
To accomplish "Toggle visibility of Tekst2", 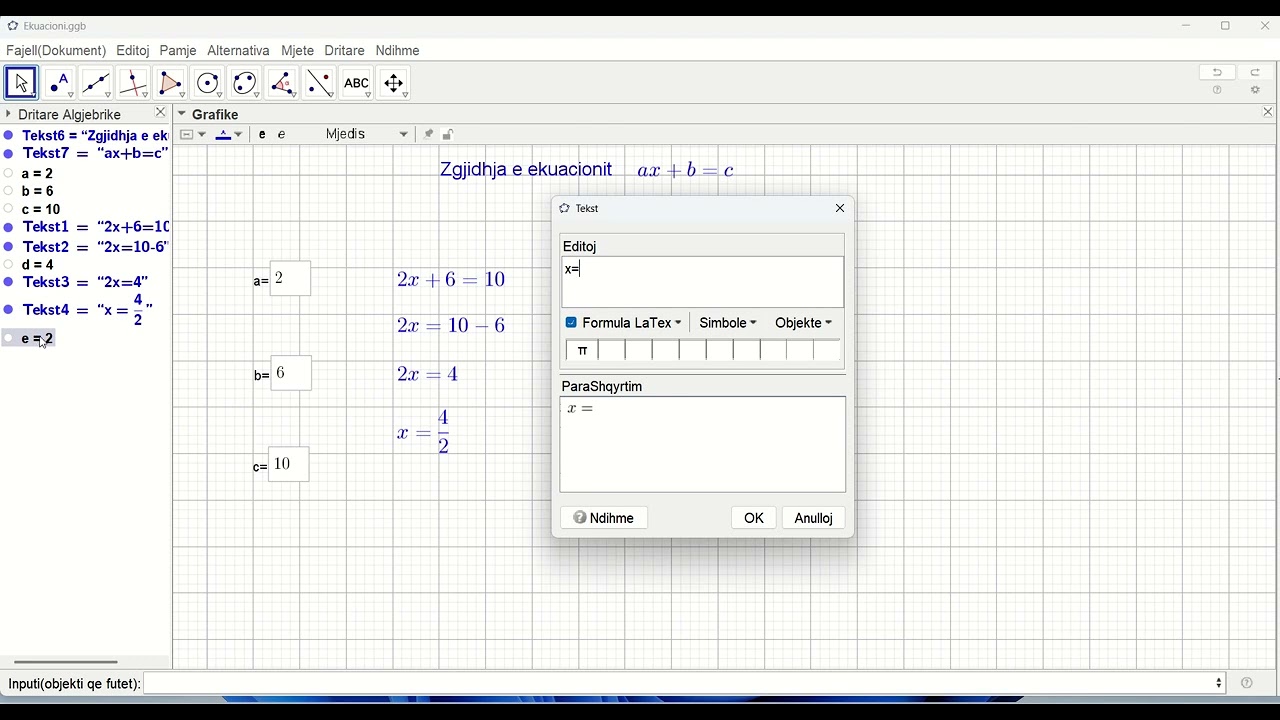I will (8, 246).
